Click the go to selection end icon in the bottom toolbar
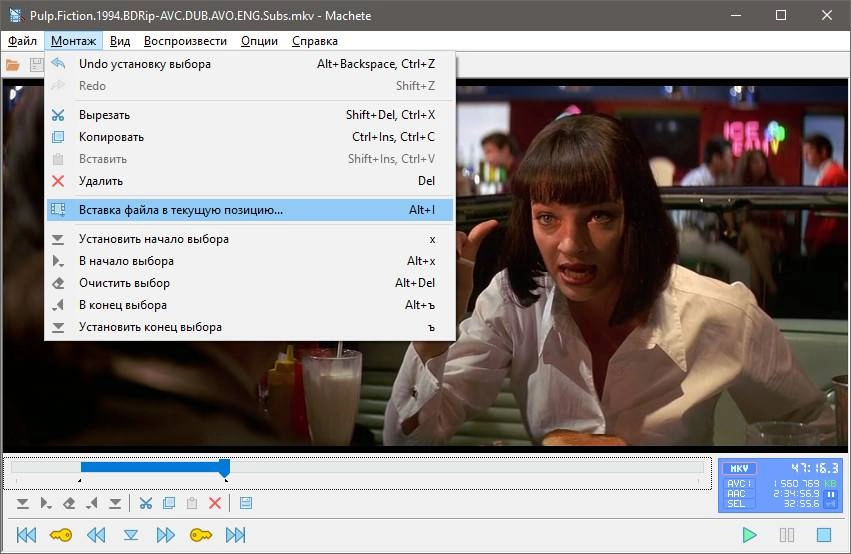The height and width of the screenshot is (554, 851). (92, 504)
